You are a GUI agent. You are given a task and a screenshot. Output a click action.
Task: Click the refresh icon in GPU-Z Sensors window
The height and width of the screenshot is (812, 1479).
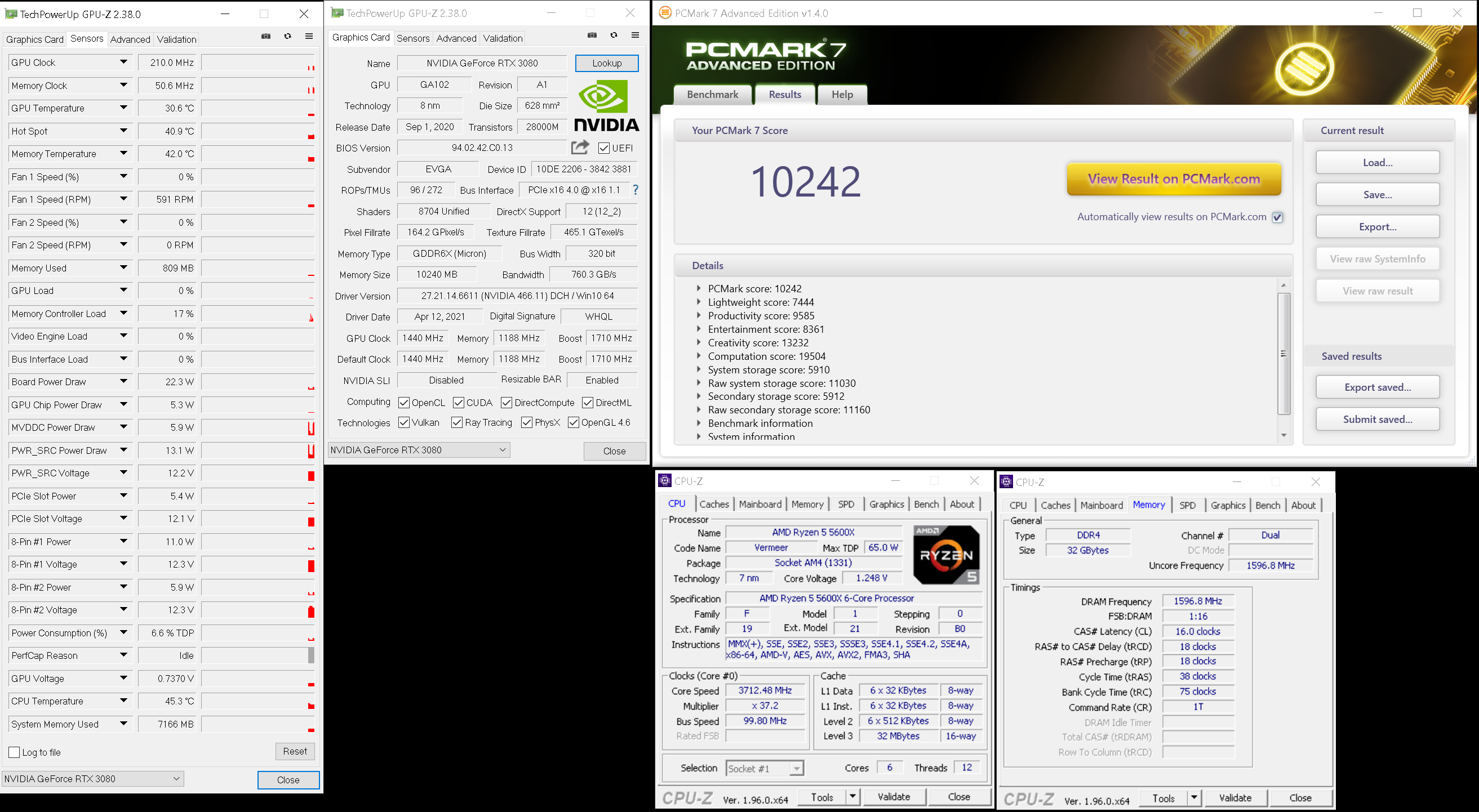point(288,36)
